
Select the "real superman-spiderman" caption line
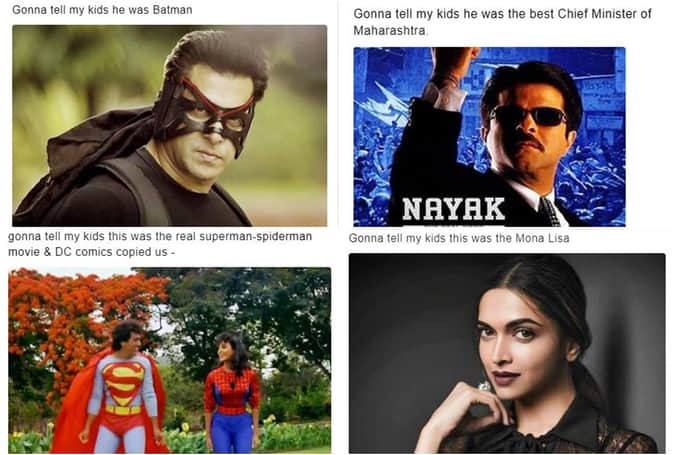tap(160, 236)
